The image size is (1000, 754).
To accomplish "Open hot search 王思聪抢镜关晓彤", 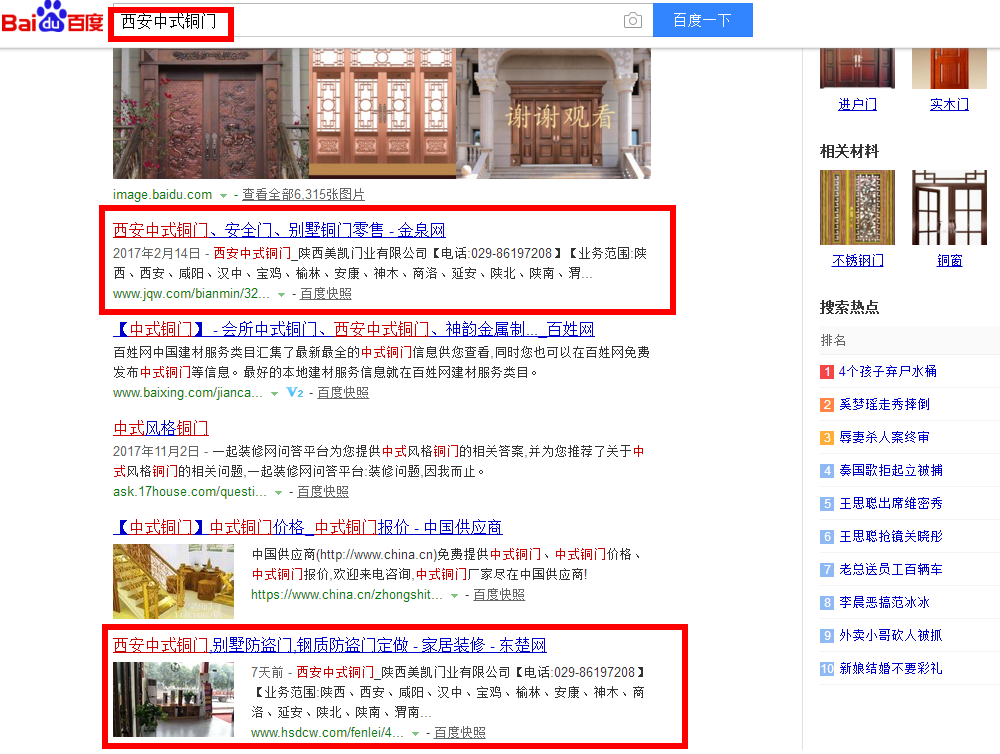I will coord(890,536).
